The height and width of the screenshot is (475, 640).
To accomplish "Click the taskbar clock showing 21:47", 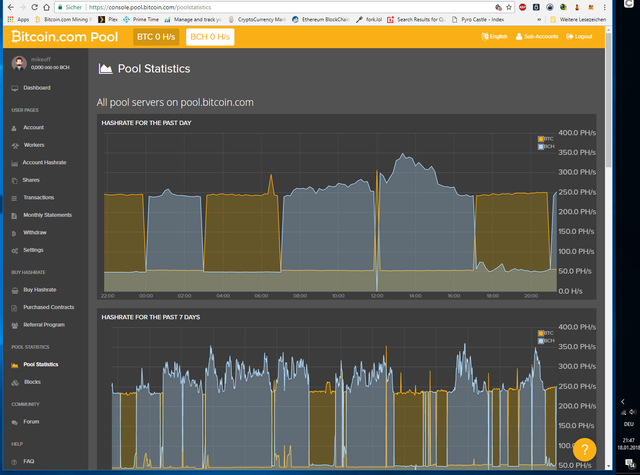I will point(629,444).
